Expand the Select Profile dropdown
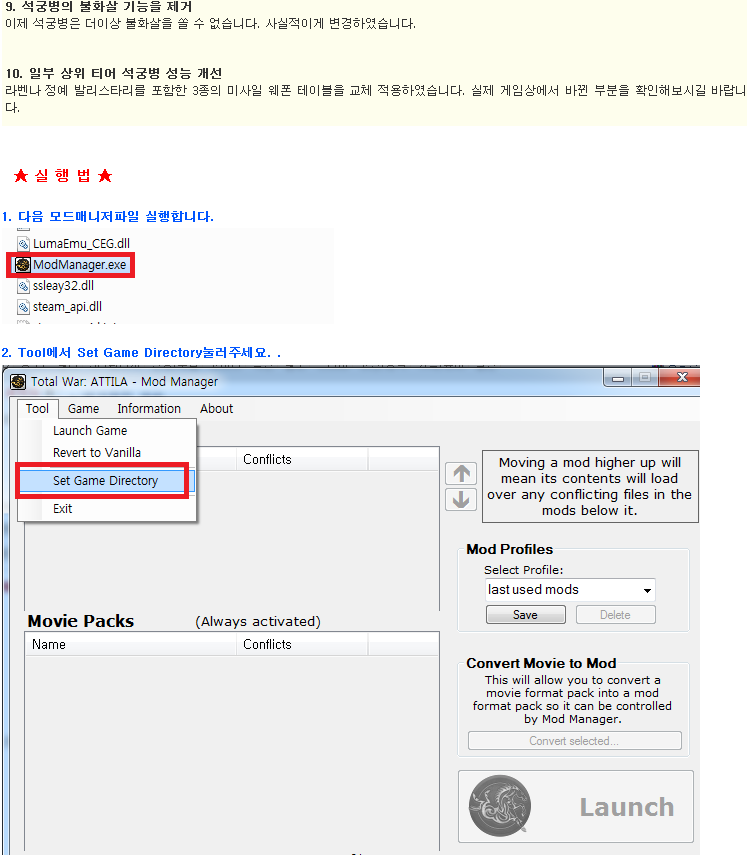The height and width of the screenshot is (867, 747). click(x=647, y=590)
